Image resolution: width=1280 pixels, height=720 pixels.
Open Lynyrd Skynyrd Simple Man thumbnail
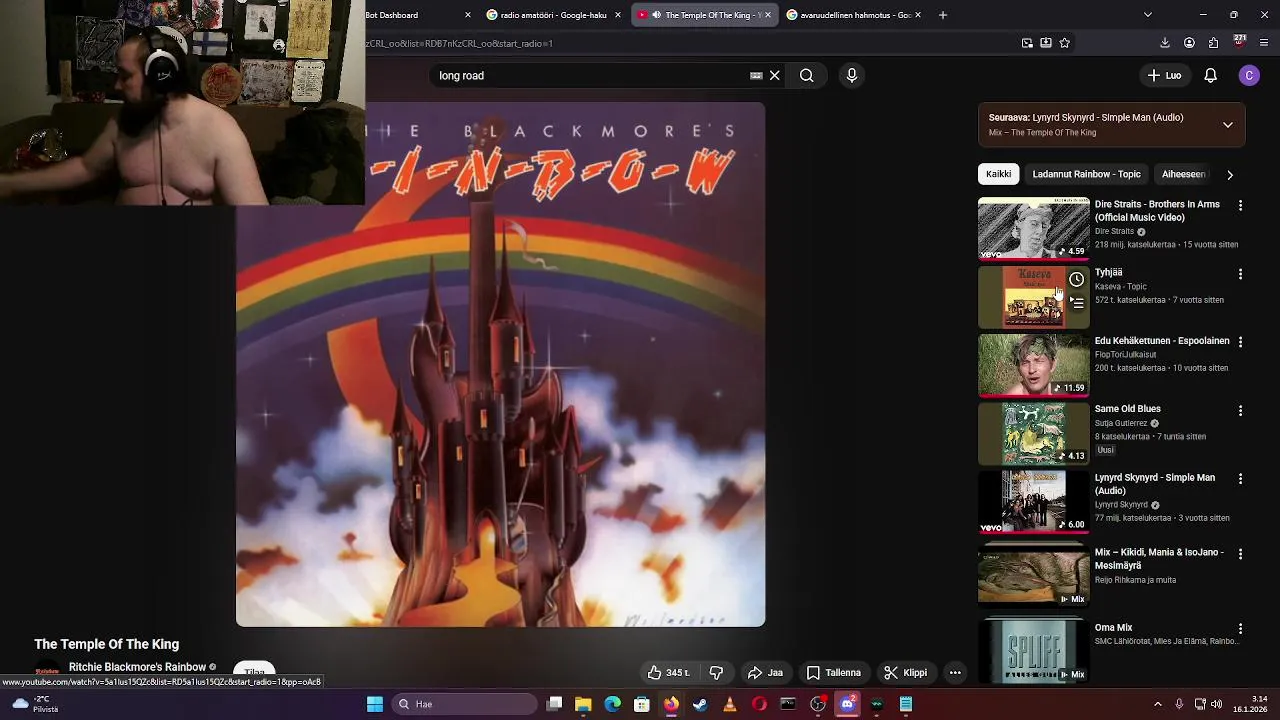pos(1033,502)
